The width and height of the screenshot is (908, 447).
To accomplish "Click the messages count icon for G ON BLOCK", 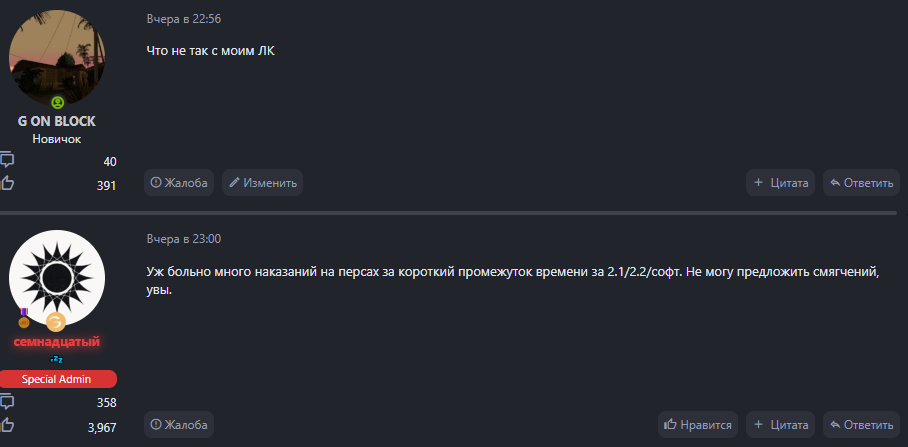I will click(8, 160).
